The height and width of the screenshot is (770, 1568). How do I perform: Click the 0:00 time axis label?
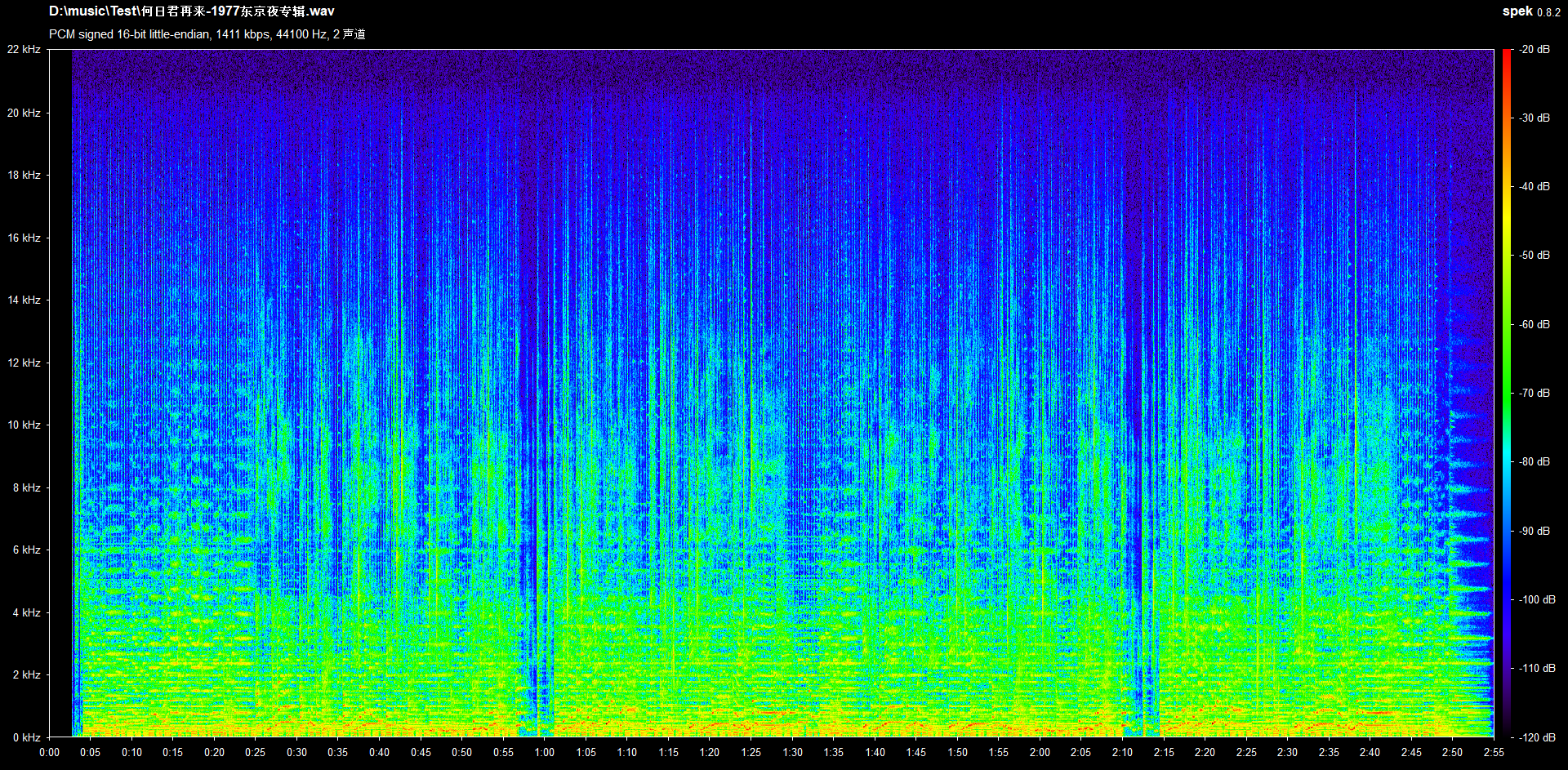click(49, 752)
